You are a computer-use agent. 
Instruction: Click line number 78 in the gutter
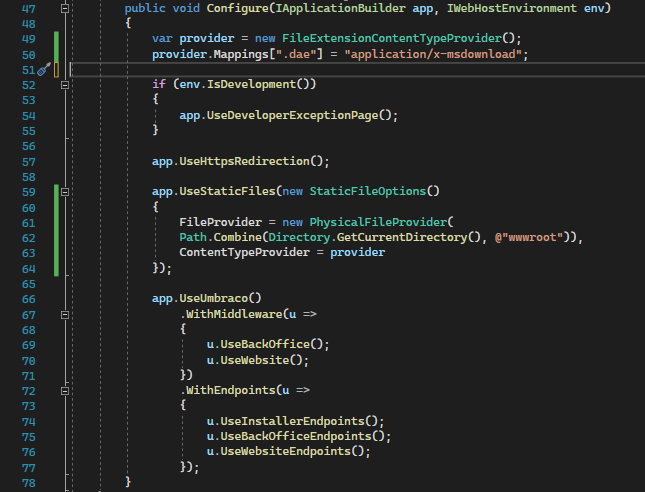pyautogui.click(x=28, y=483)
